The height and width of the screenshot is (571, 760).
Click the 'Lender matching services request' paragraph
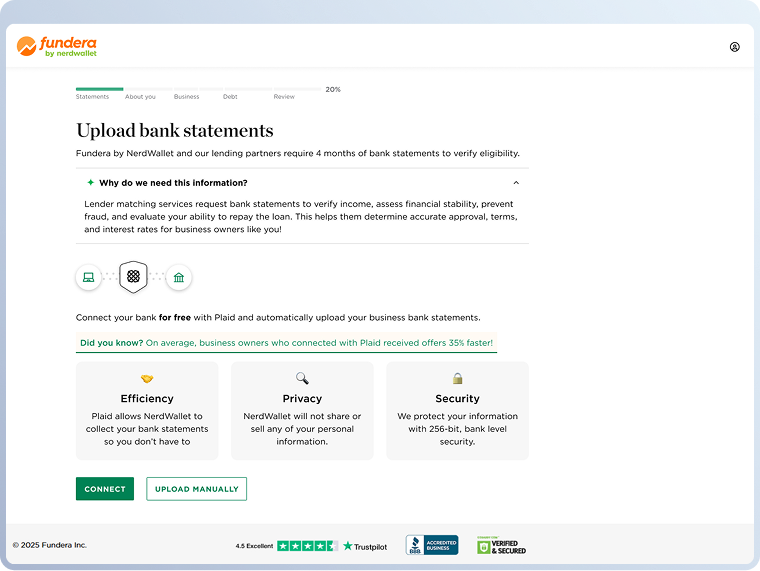click(x=301, y=217)
